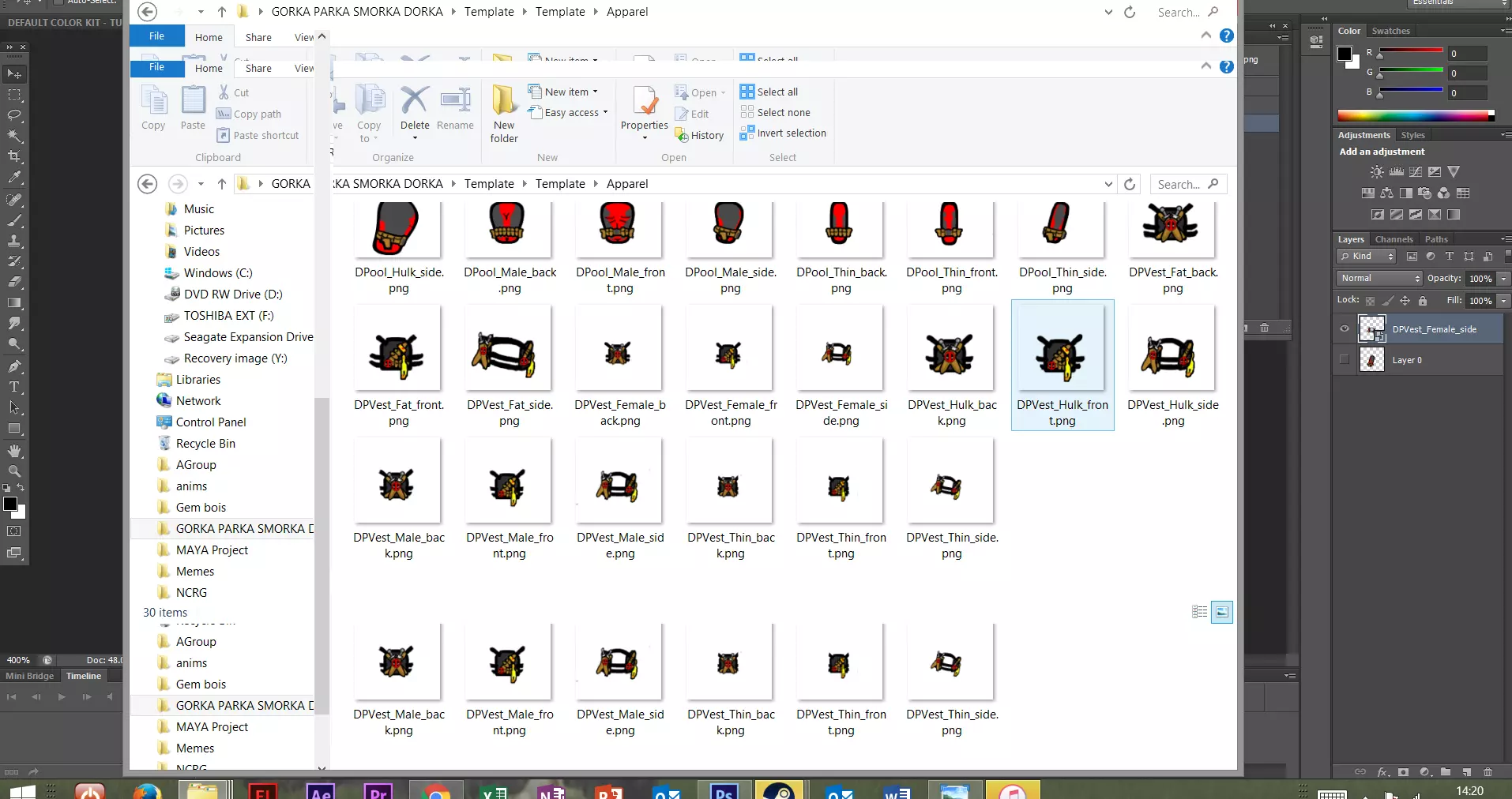Show Layer 0 by toggling its visibility box

pyautogui.click(x=1345, y=360)
